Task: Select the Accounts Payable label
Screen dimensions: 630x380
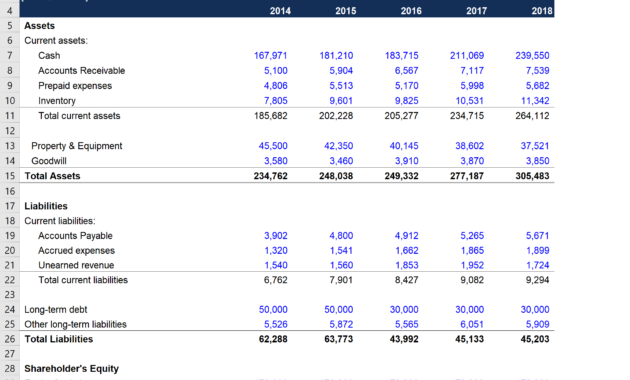Action: [x=75, y=236]
